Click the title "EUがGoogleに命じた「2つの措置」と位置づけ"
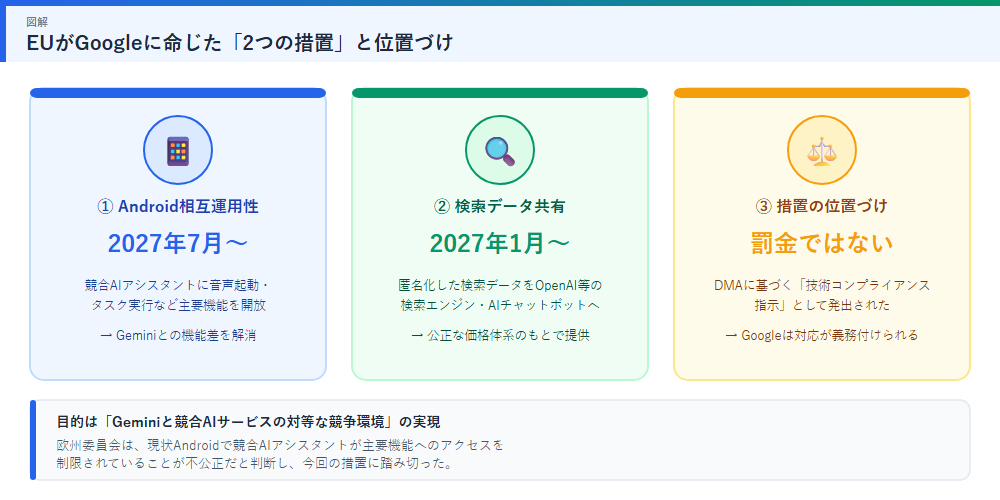The height and width of the screenshot is (500, 1000). (240, 43)
